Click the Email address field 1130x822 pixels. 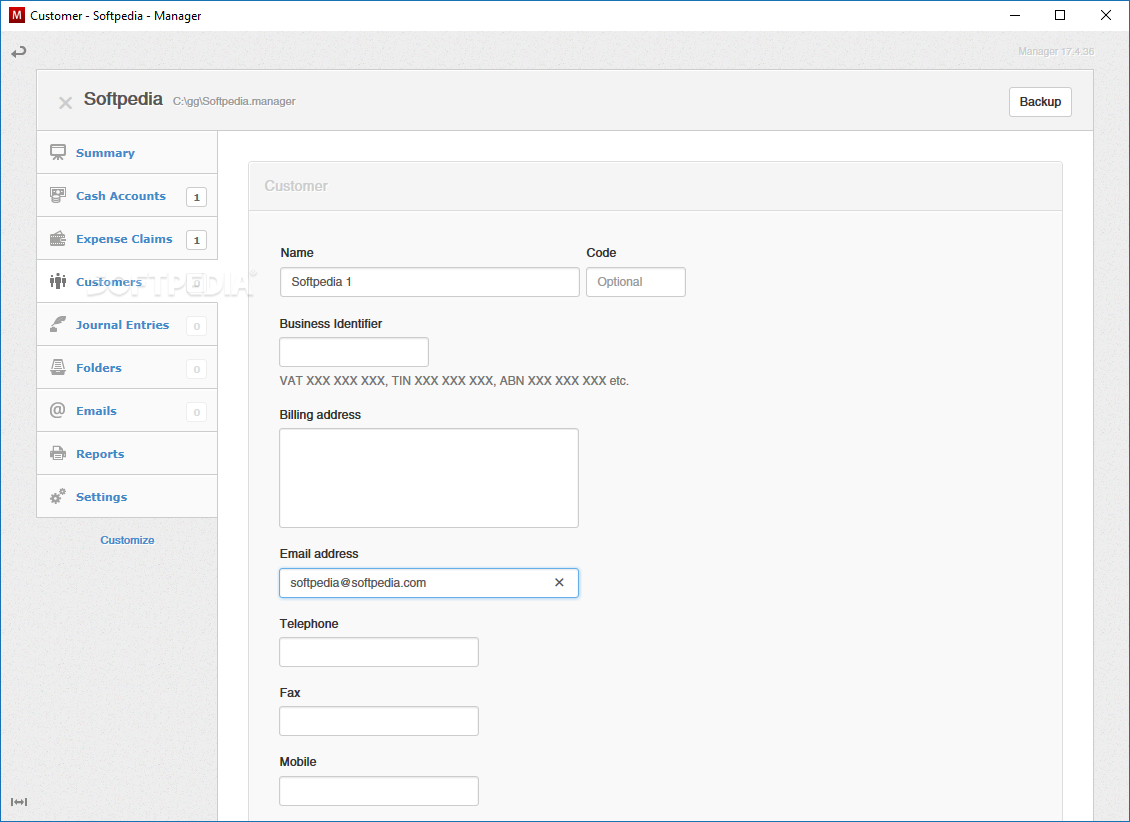(x=429, y=583)
